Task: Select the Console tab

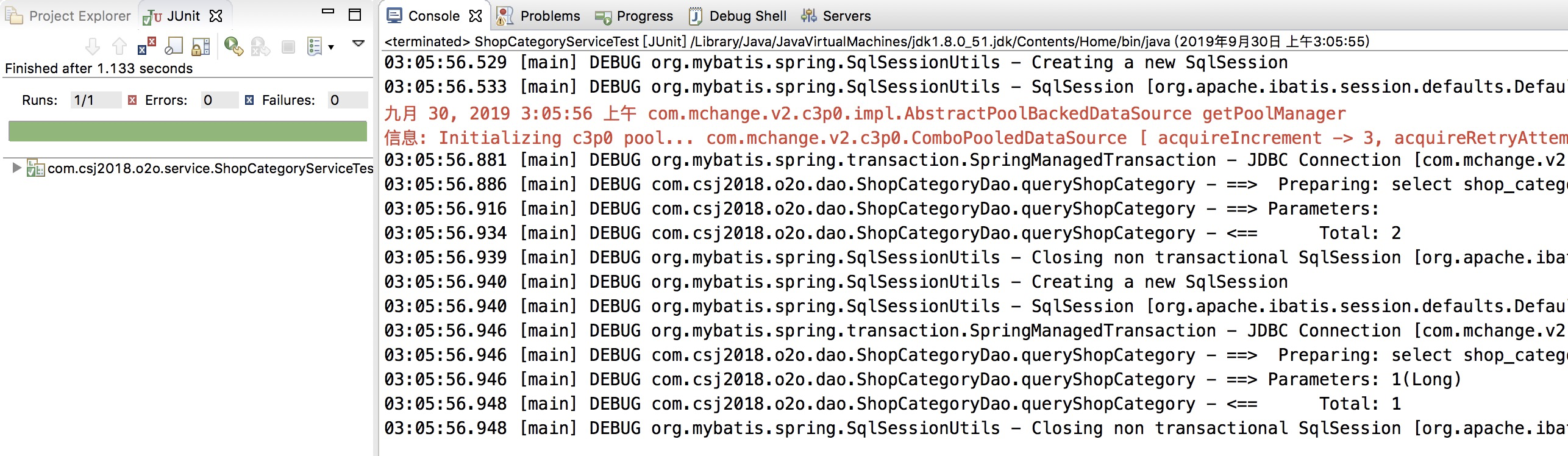Action: pos(434,16)
